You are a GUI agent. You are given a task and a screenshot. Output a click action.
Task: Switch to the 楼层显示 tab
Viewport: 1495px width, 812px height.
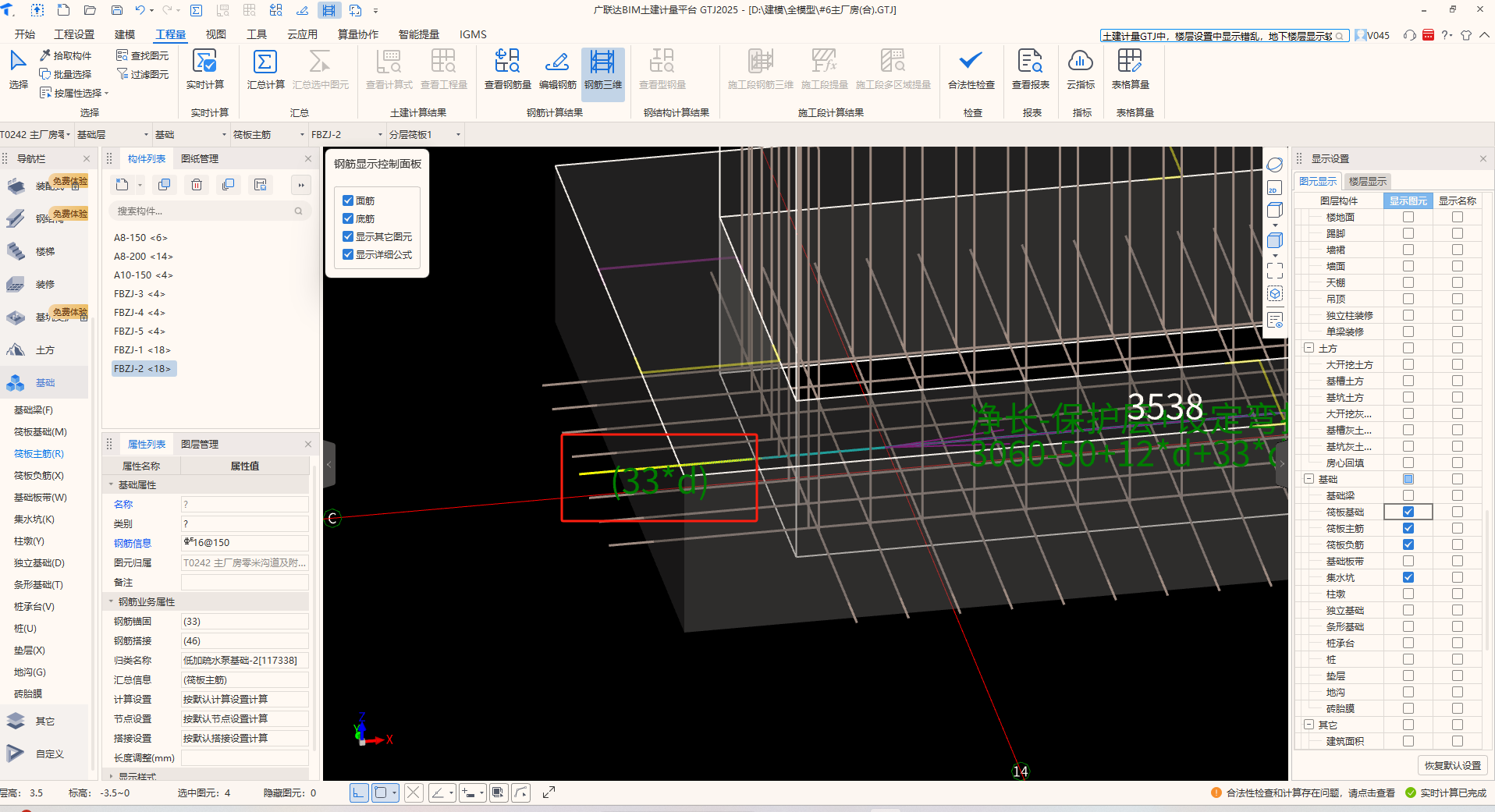1368,181
